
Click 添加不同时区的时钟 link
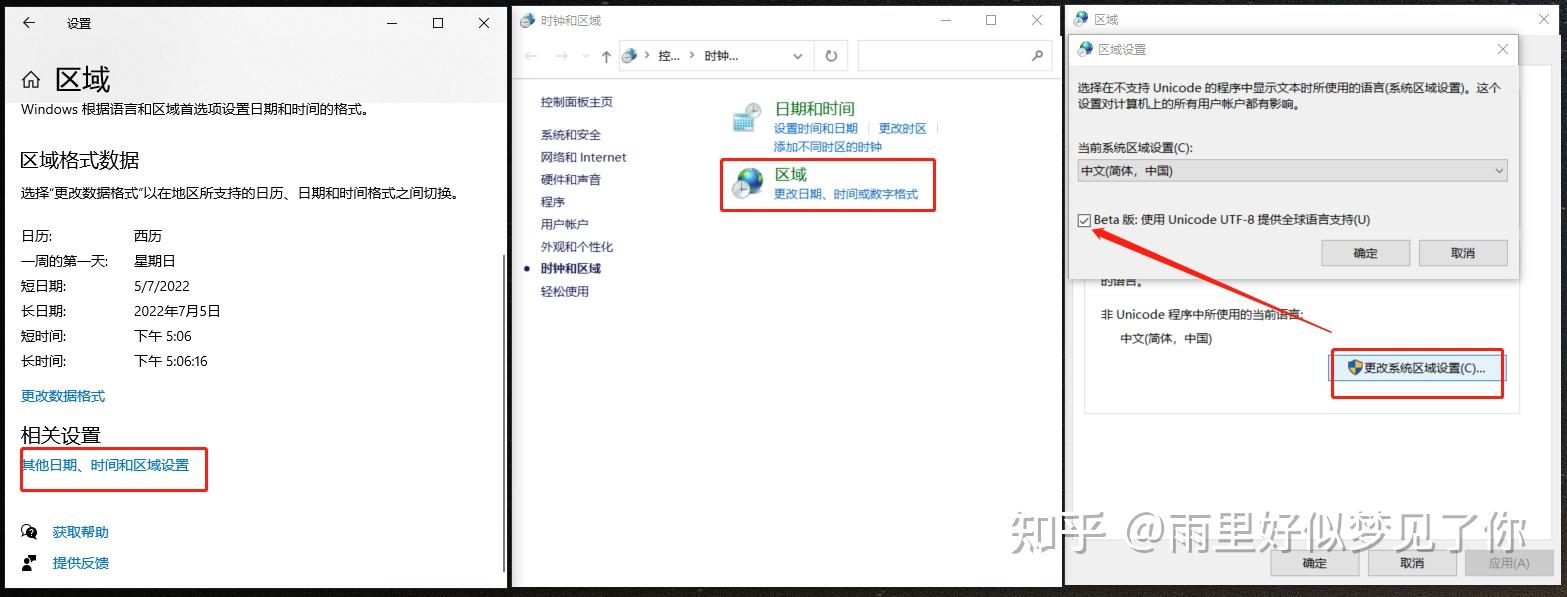click(x=828, y=147)
